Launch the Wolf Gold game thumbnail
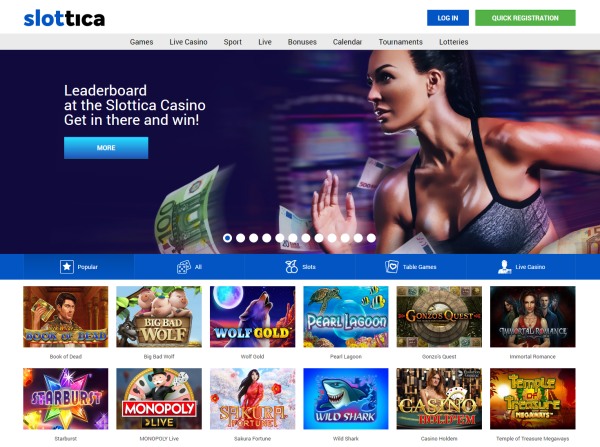This screenshot has height=447, width=600. tap(253, 316)
